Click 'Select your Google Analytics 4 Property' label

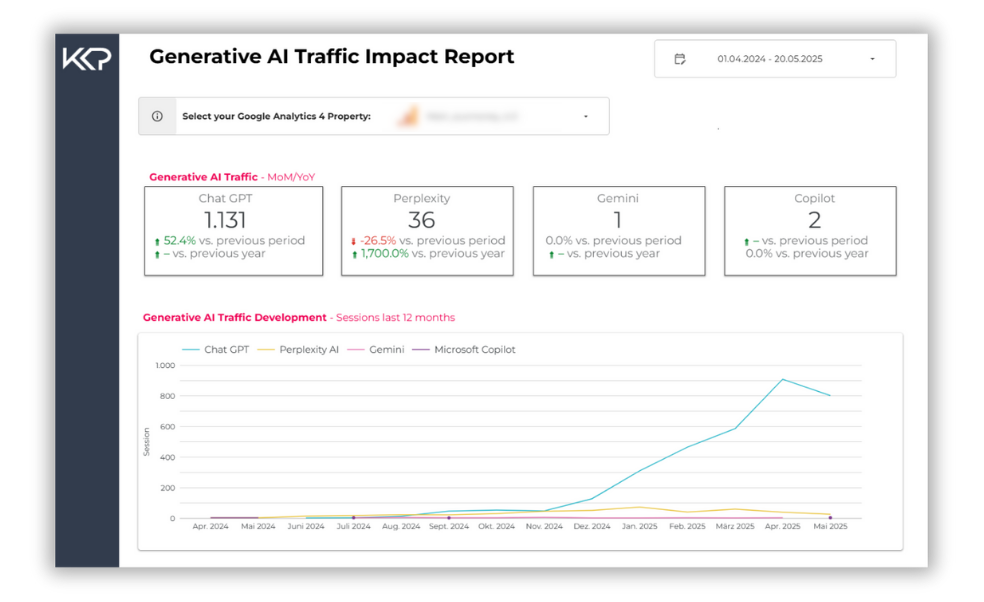(x=276, y=116)
